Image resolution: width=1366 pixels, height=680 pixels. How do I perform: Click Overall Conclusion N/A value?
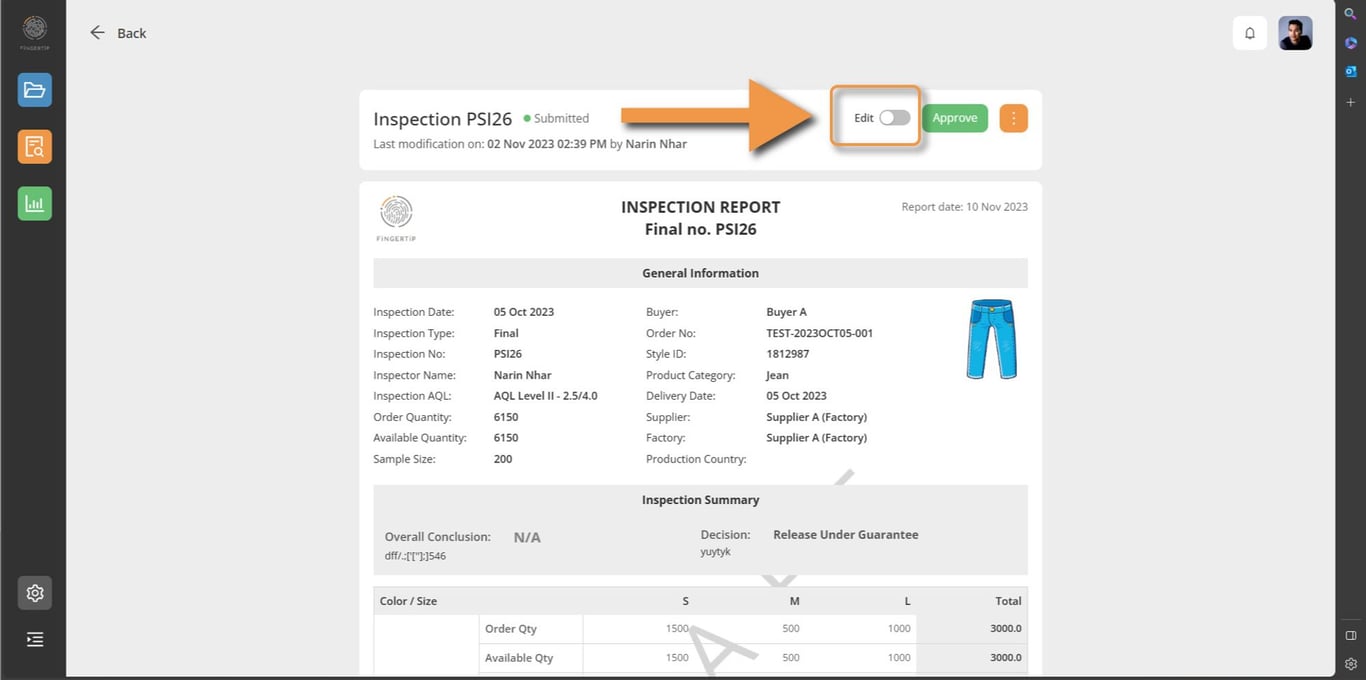coord(527,537)
